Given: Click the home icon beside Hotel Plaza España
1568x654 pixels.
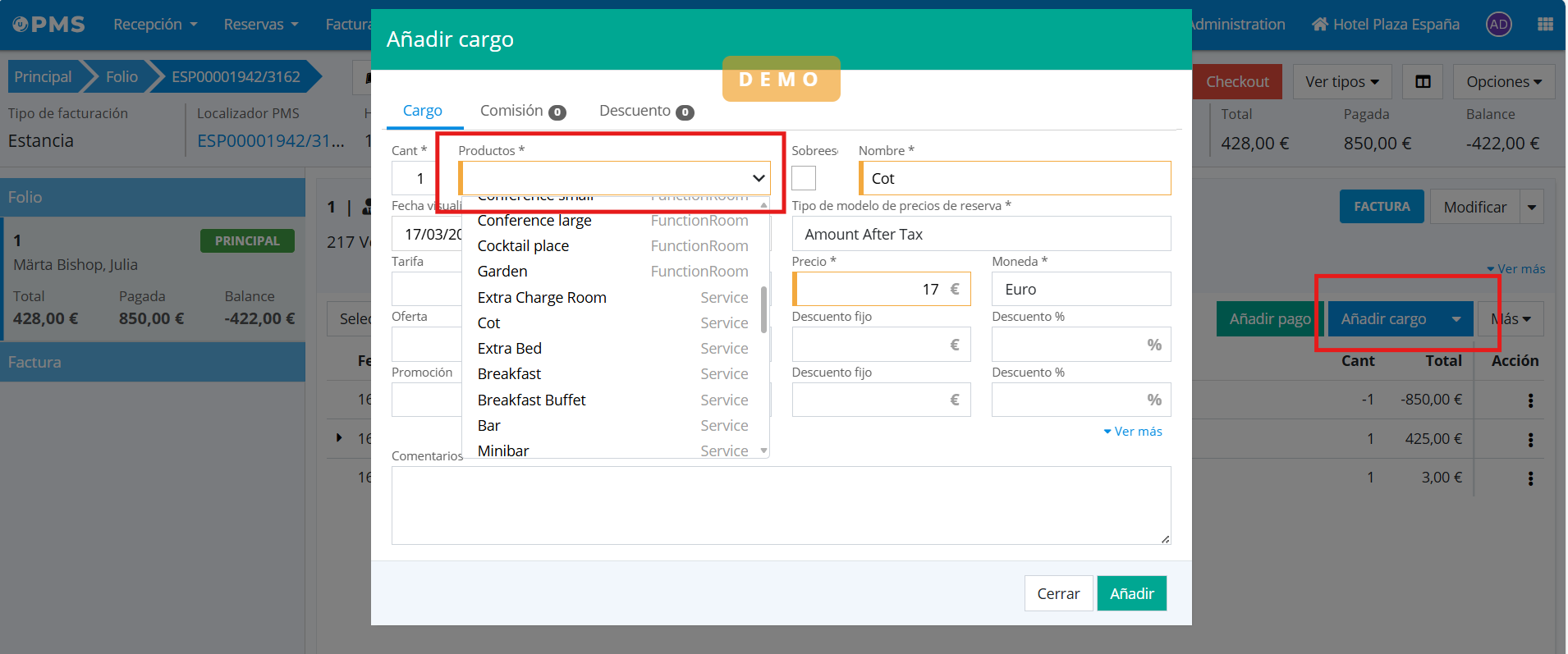Looking at the screenshot, I should pos(1319,25).
